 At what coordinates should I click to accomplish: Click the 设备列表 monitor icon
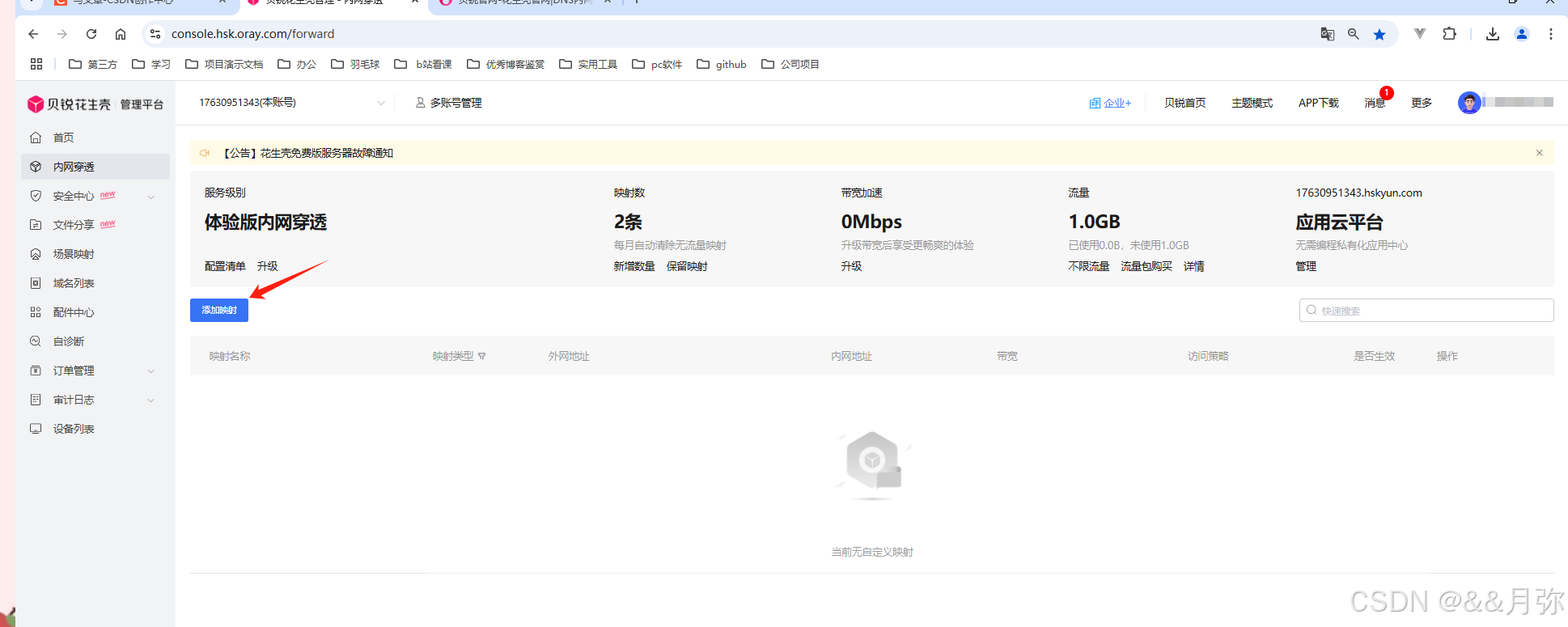coord(36,429)
